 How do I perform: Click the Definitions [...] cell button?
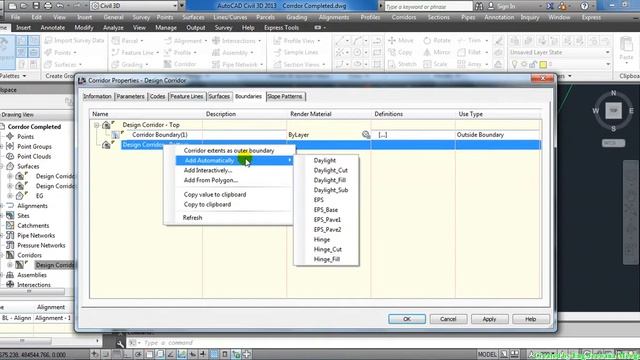click(x=383, y=135)
